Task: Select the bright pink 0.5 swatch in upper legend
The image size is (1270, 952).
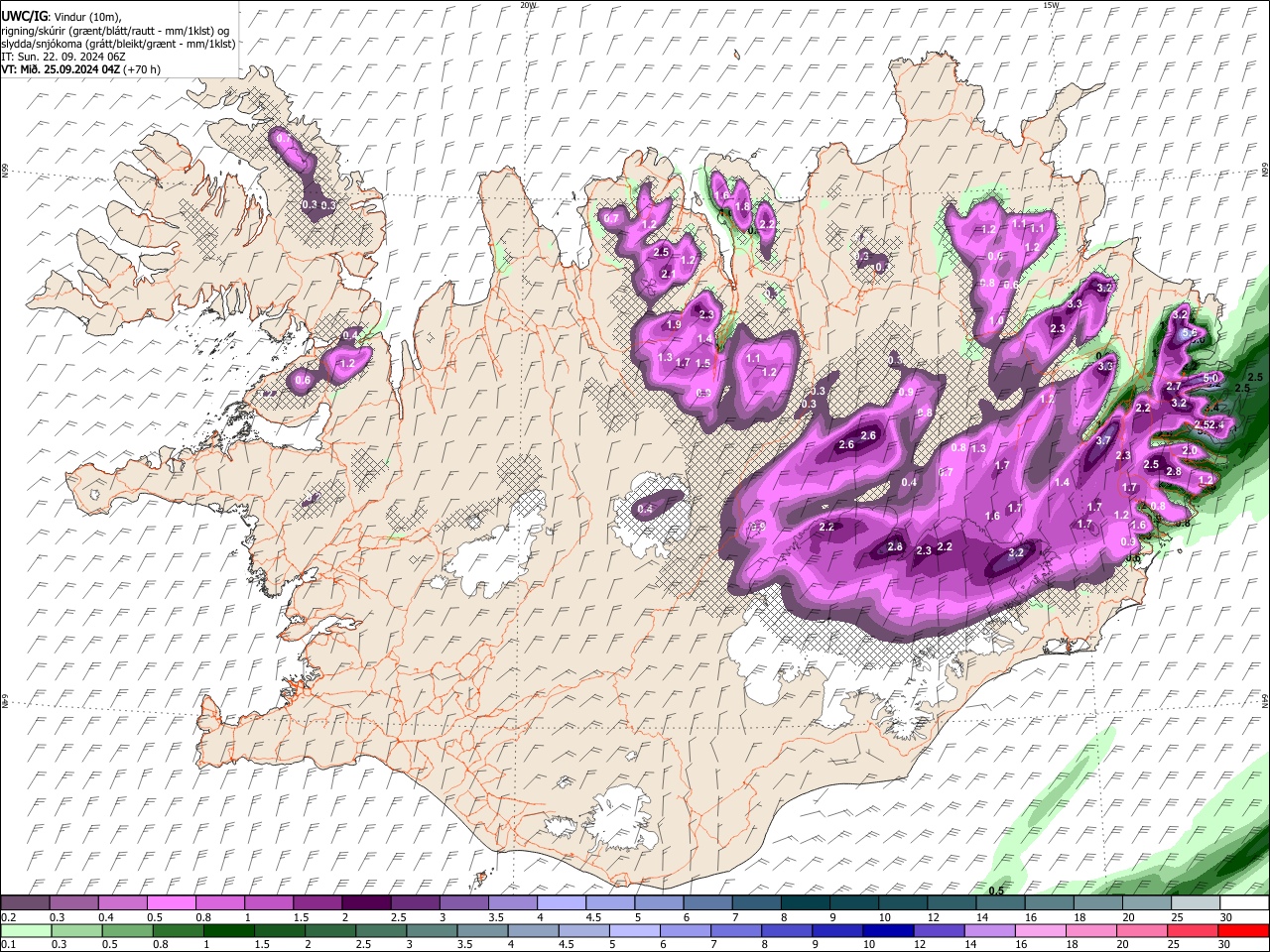Action: [172, 902]
